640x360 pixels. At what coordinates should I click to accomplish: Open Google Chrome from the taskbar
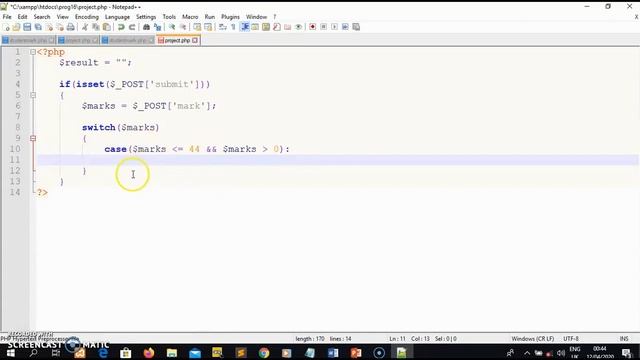(264, 353)
